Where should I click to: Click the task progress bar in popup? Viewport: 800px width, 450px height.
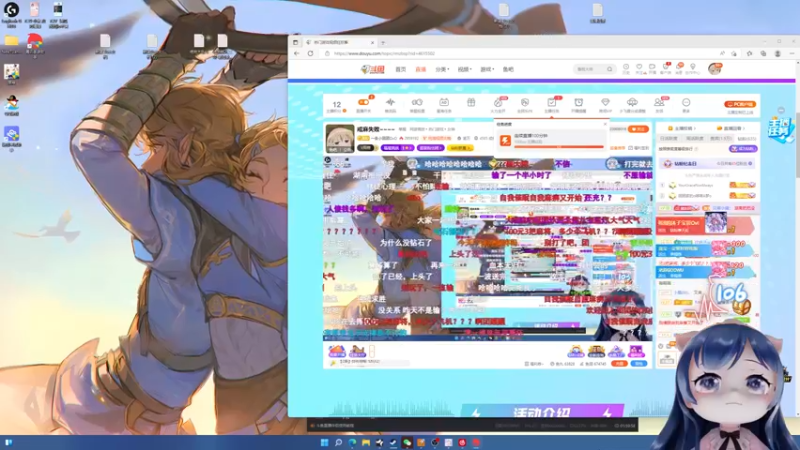coord(559,147)
